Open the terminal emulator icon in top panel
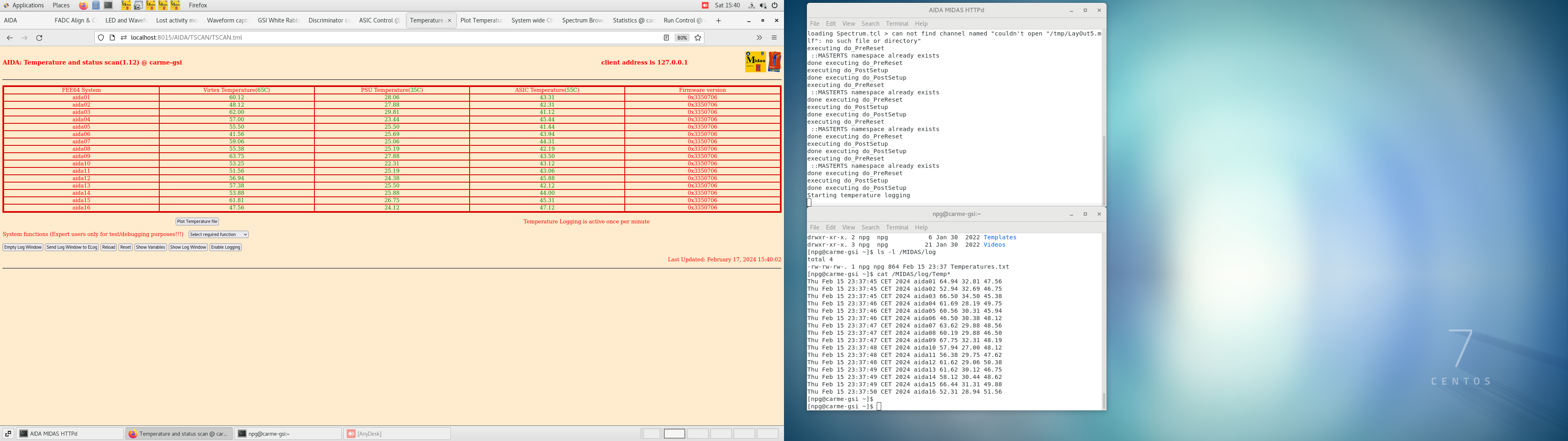The height and width of the screenshot is (441, 1568). pos(108,5)
